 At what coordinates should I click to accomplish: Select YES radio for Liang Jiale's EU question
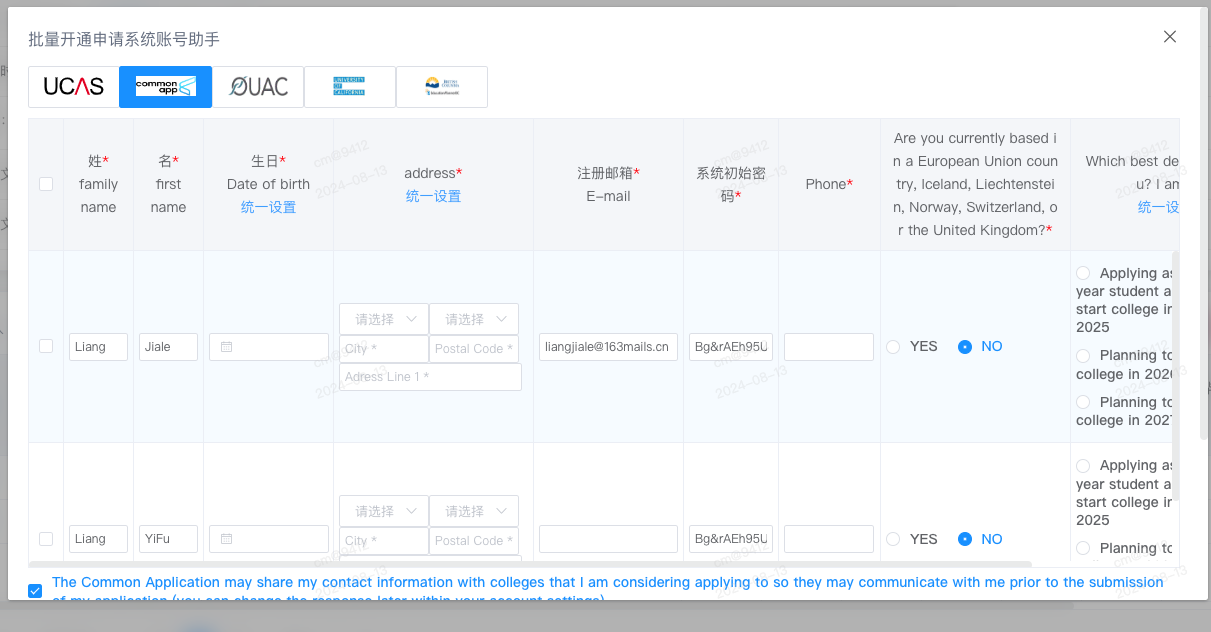(x=893, y=347)
